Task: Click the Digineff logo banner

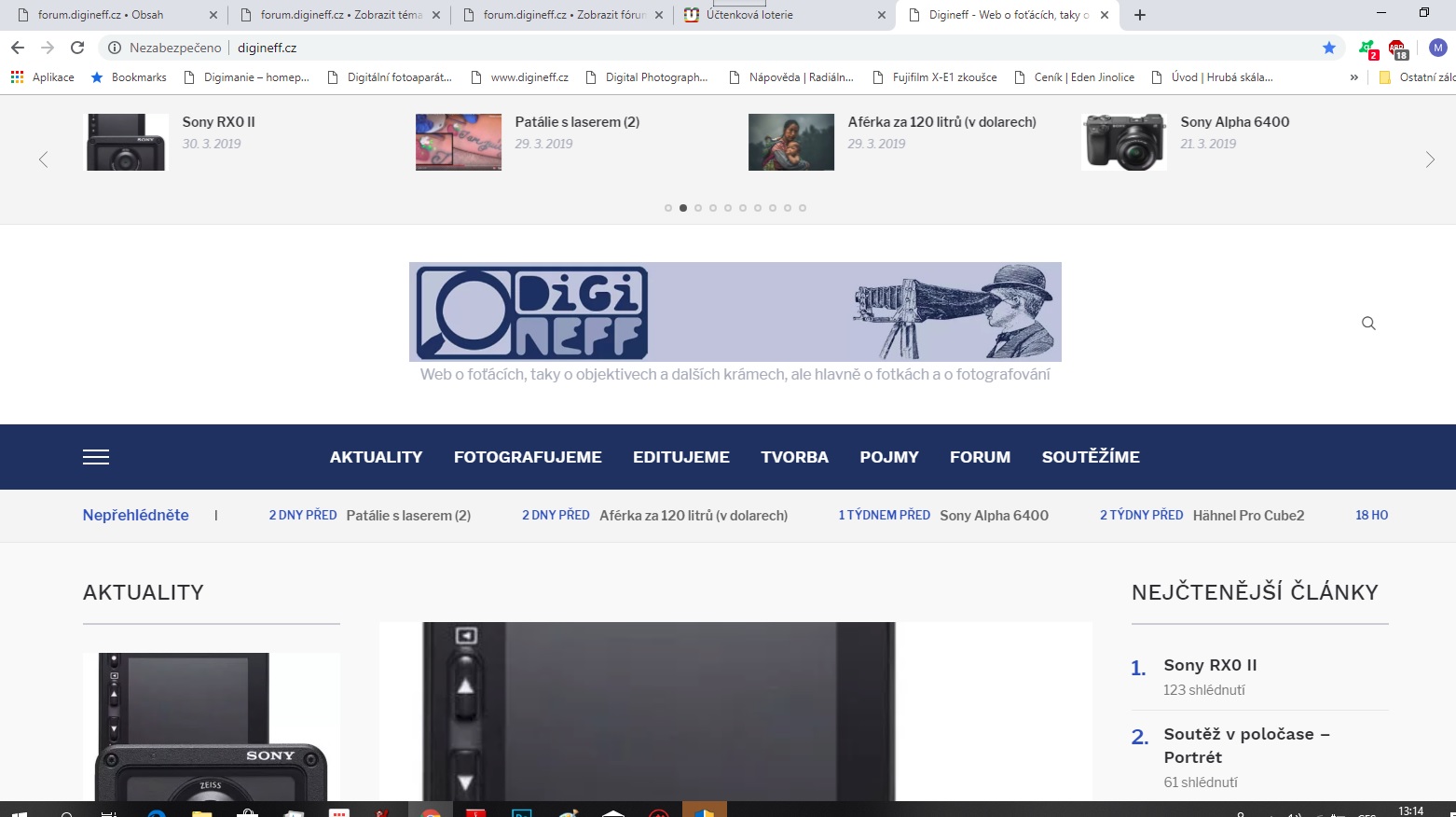Action: 735,312
